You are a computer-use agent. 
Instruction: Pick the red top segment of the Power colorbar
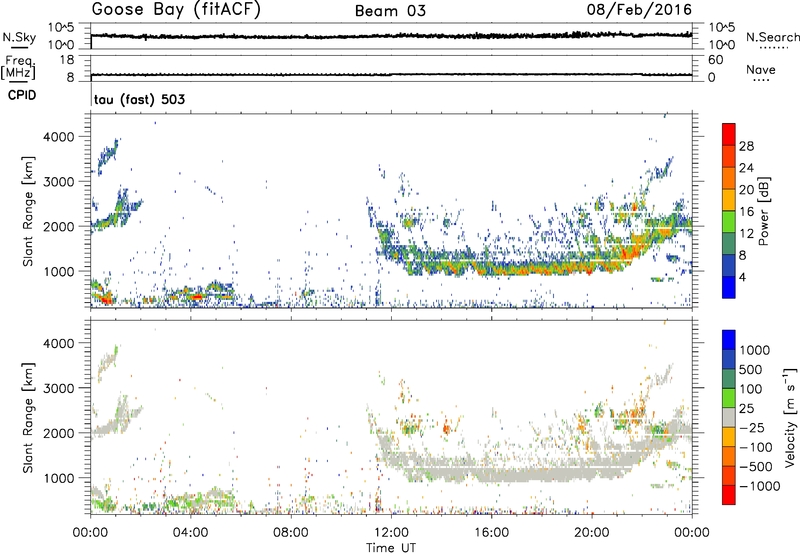[x=729, y=134]
